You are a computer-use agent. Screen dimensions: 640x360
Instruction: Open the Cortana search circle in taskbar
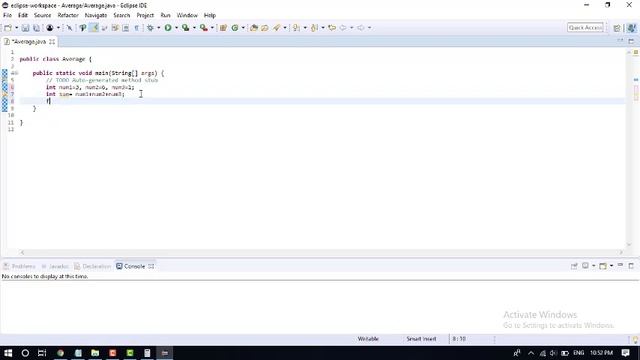25,353
